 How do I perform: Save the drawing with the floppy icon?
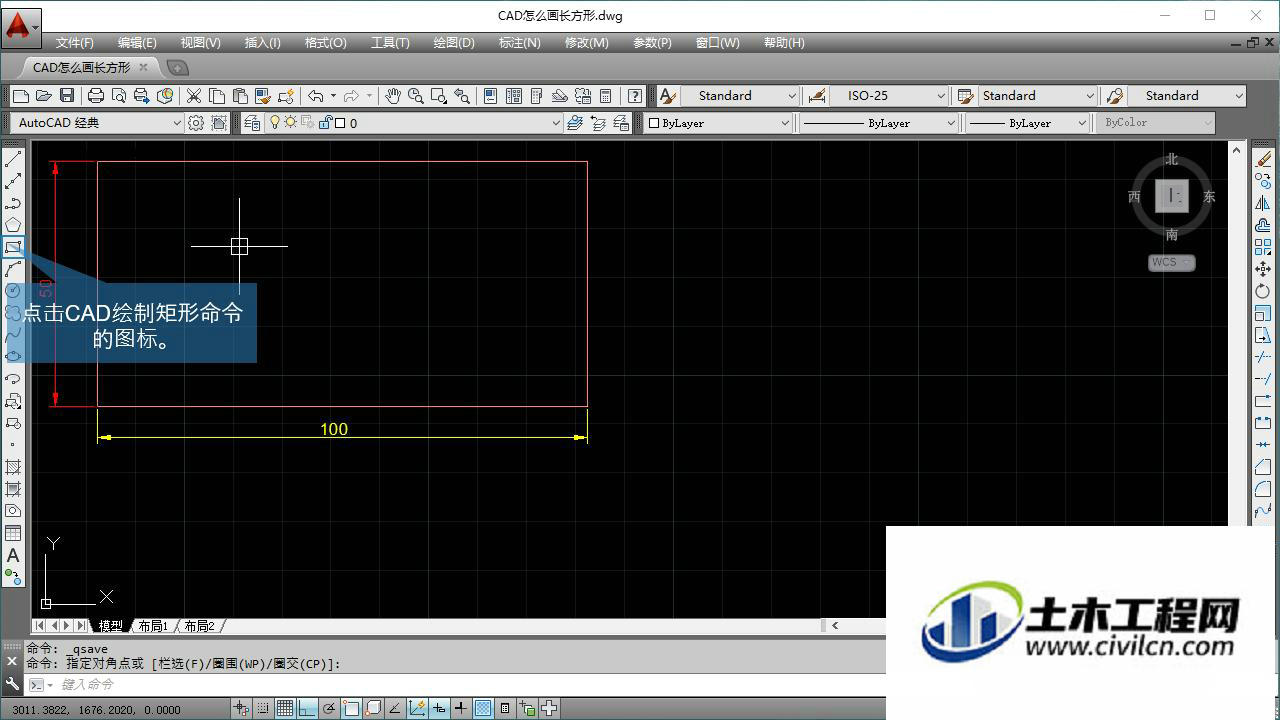[67, 96]
